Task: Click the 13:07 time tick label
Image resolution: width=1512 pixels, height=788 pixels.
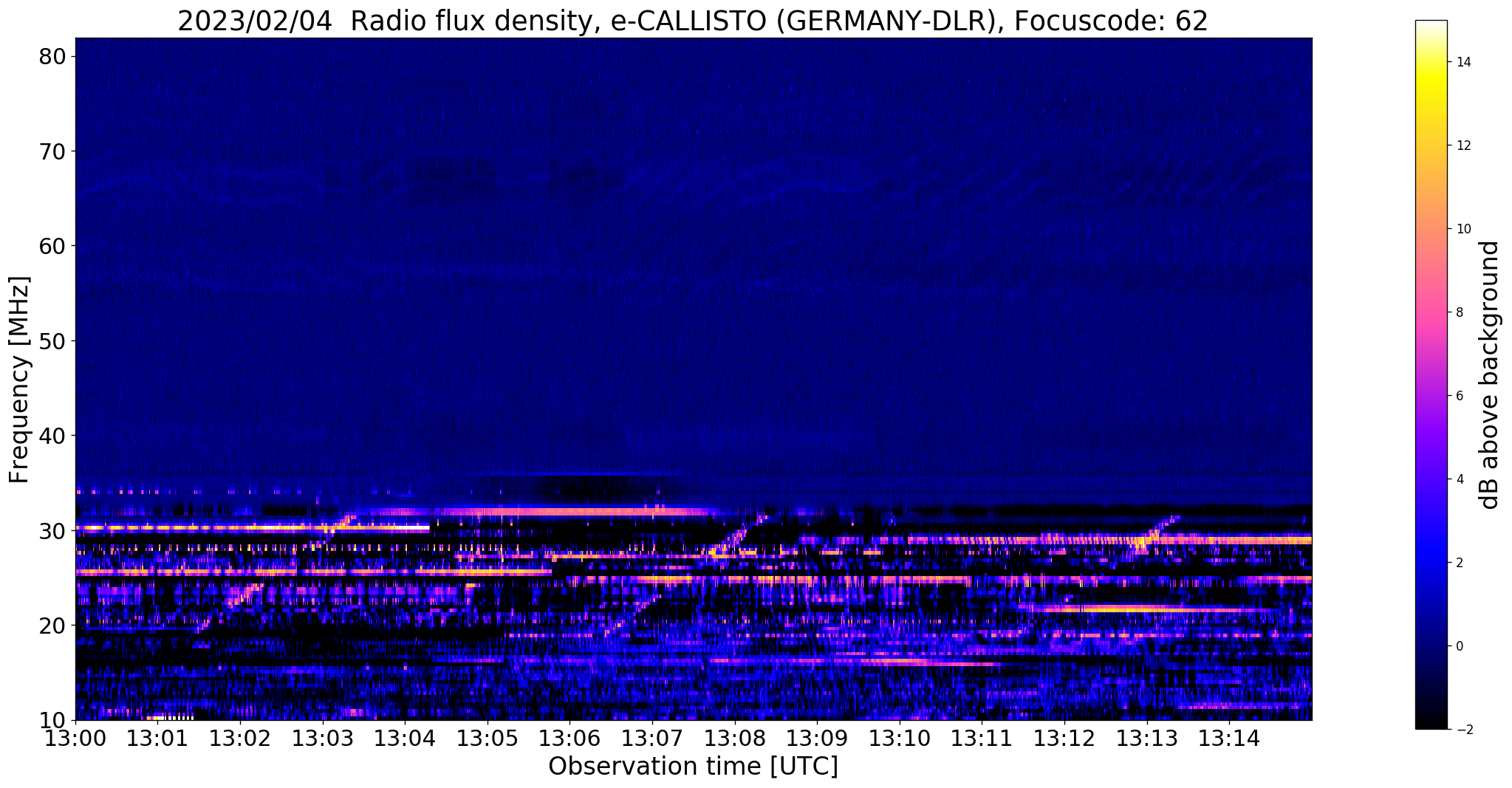Action: point(652,739)
